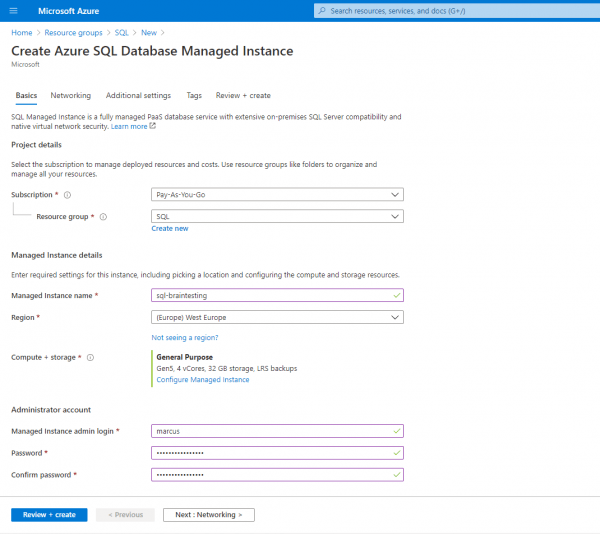
Task: Expand the Subscription dropdown
Action: [x=277, y=194]
